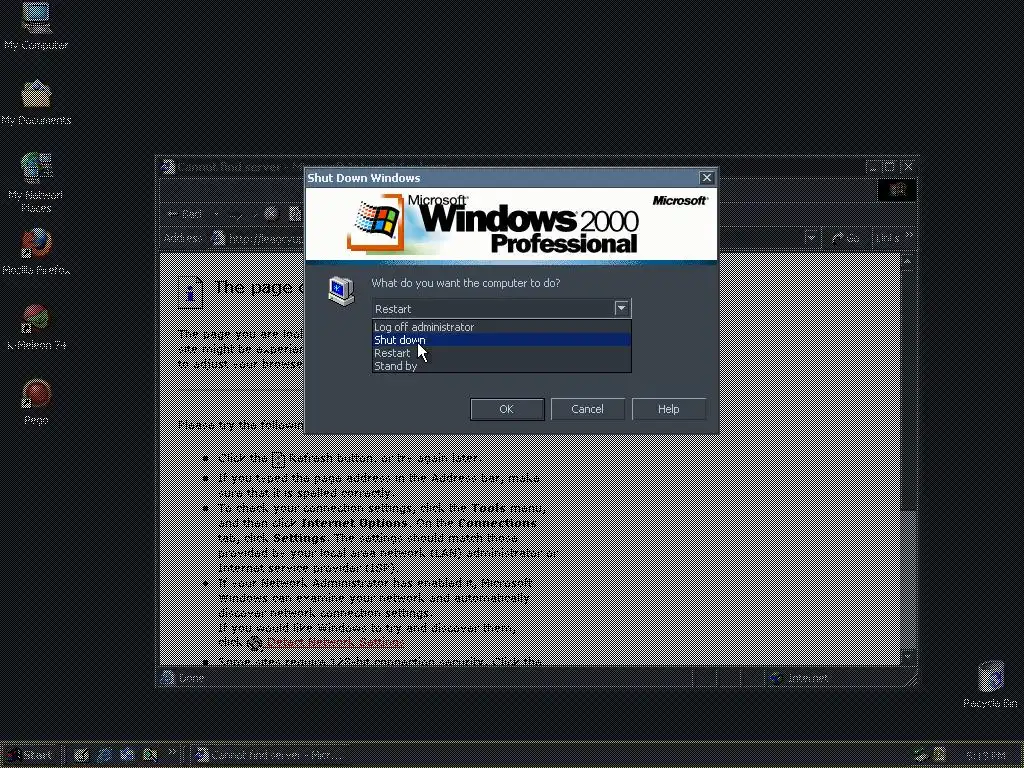Click the Refresh icon in error page text
This screenshot has height=768, width=1024.
coord(278,459)
